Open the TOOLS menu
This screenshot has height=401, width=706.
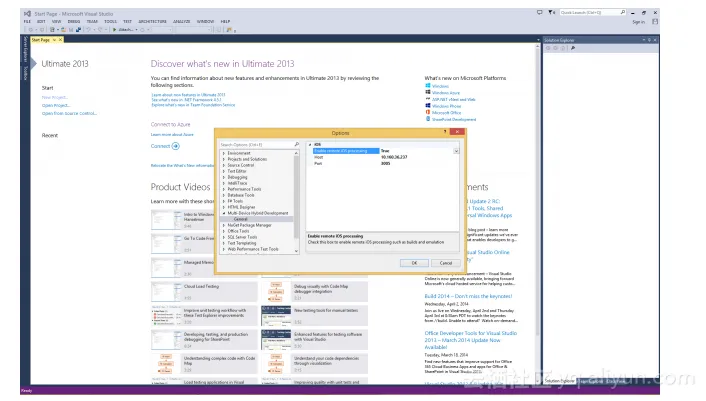[110, 21]
